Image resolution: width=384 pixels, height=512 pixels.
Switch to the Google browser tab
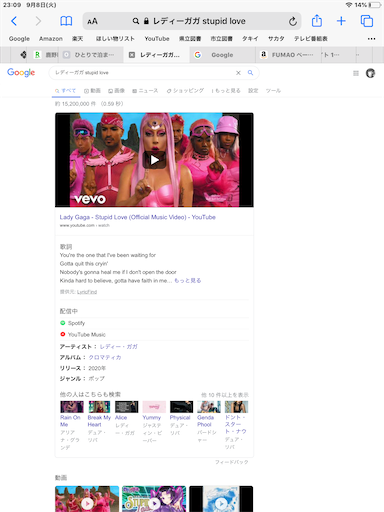(223, 55)
